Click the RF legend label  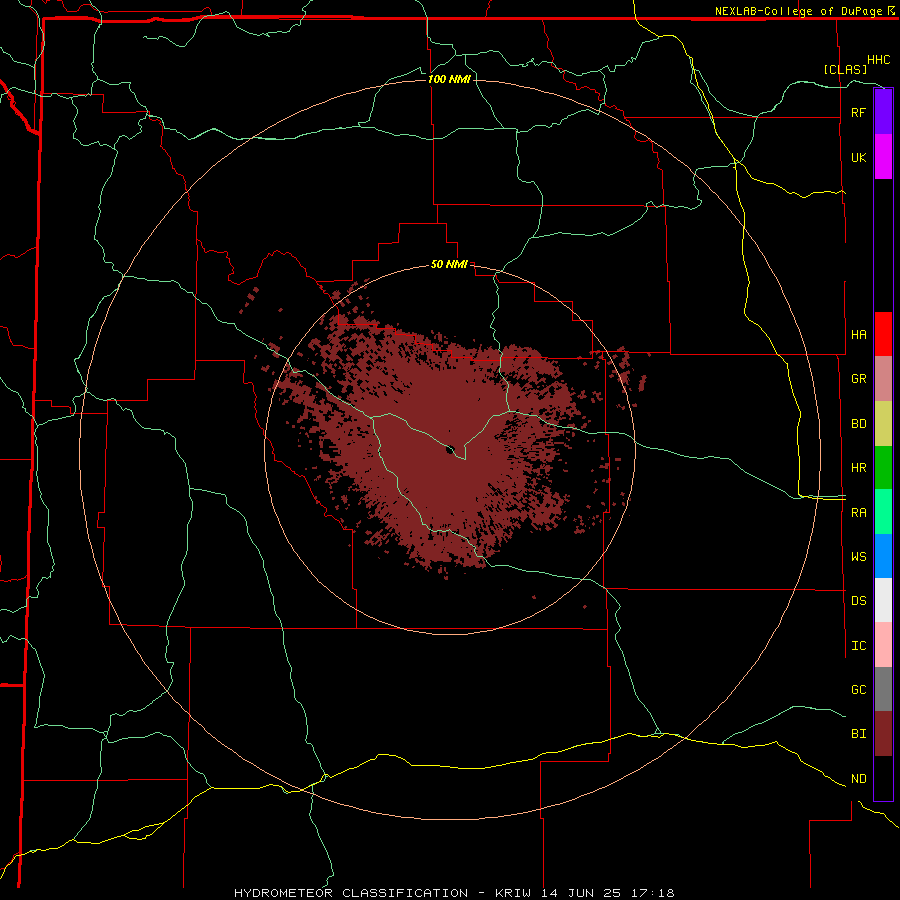pyautogui.click(x=858, y=112)
